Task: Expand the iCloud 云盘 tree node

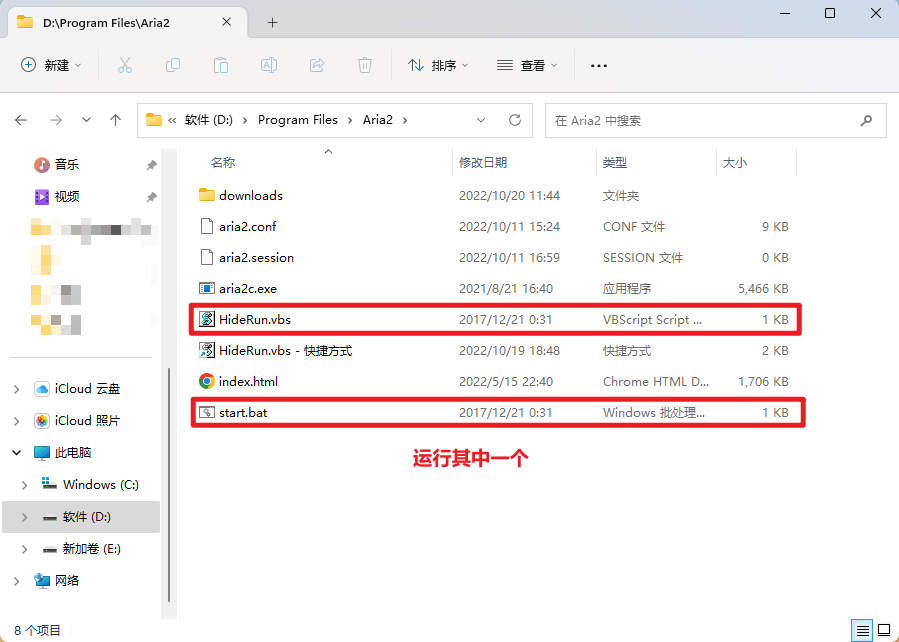Action: coord(17,389)
